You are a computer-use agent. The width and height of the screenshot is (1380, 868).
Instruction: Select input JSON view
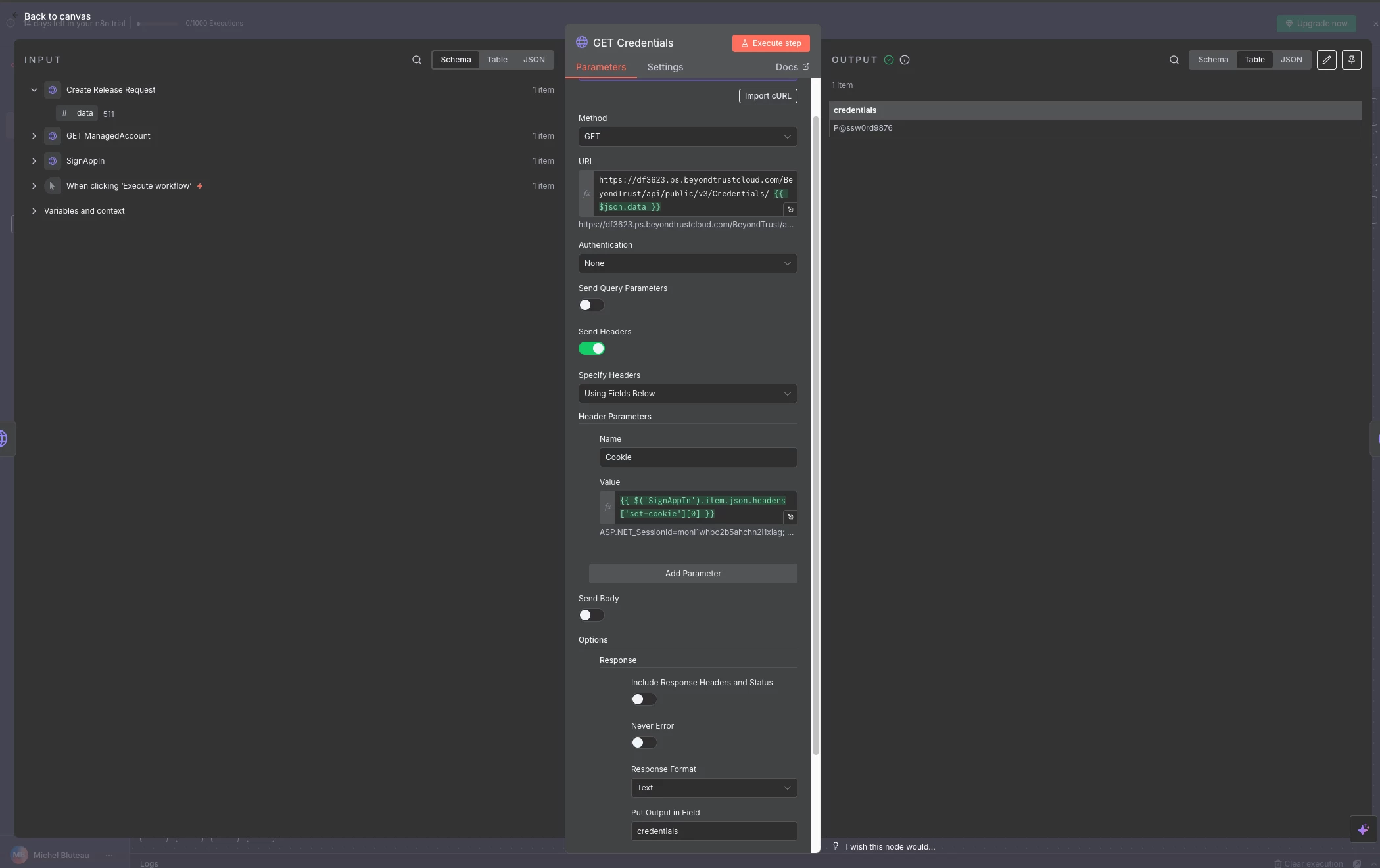coord(534,60)
